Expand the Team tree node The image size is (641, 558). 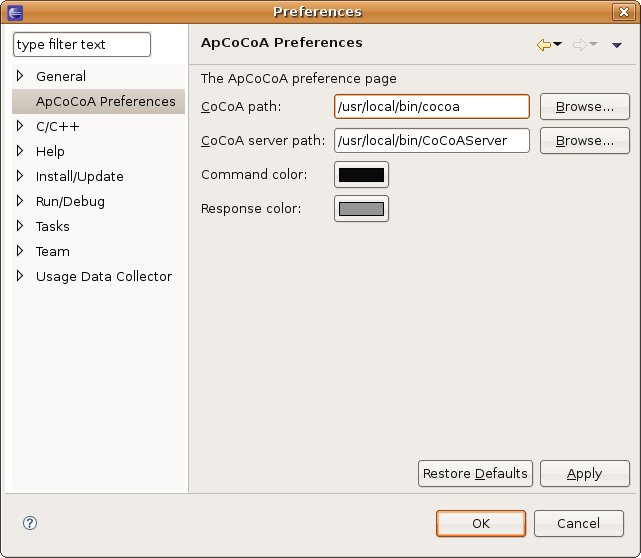tap(20, 251)
